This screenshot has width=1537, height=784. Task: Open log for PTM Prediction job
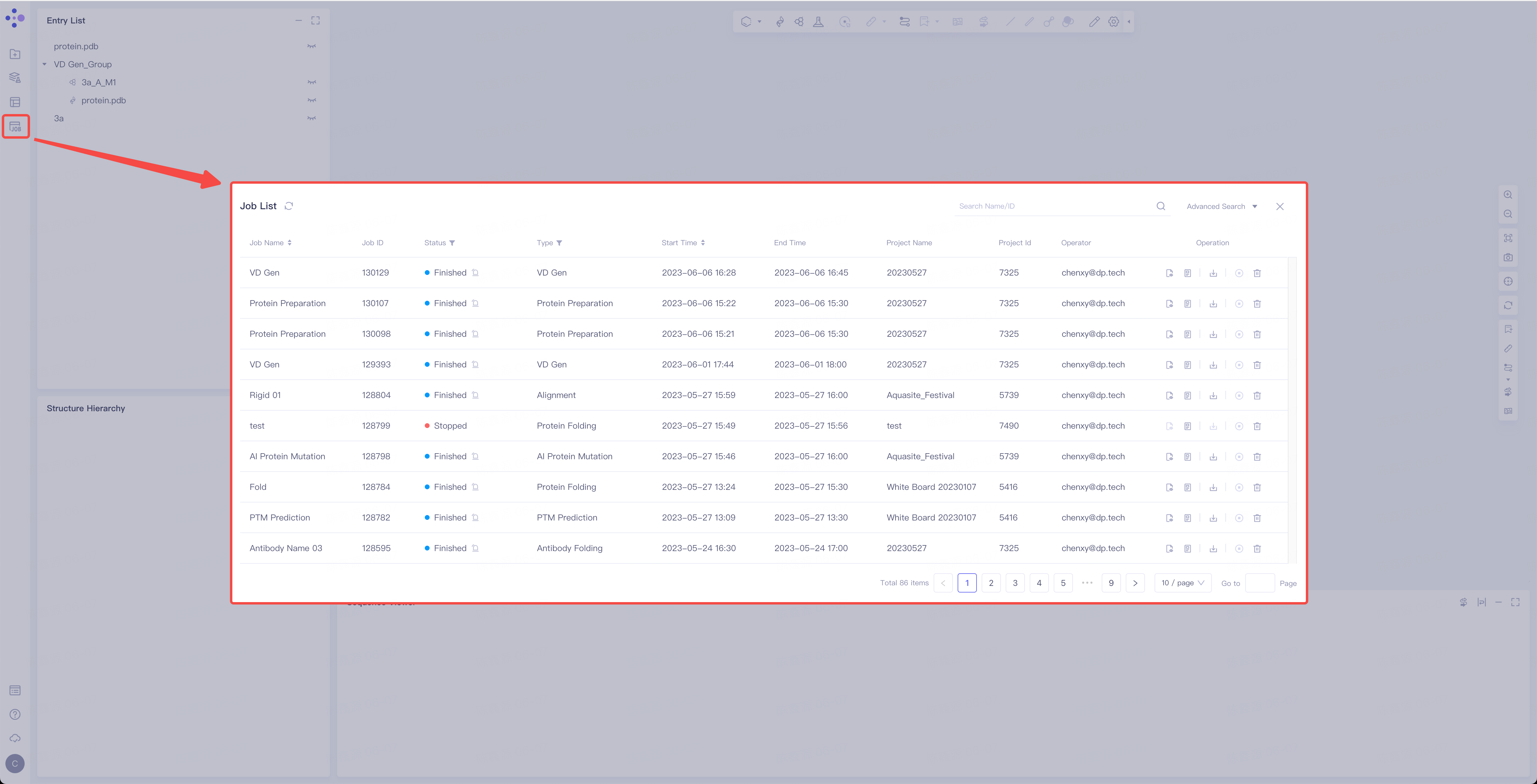tap(1188, 518)
